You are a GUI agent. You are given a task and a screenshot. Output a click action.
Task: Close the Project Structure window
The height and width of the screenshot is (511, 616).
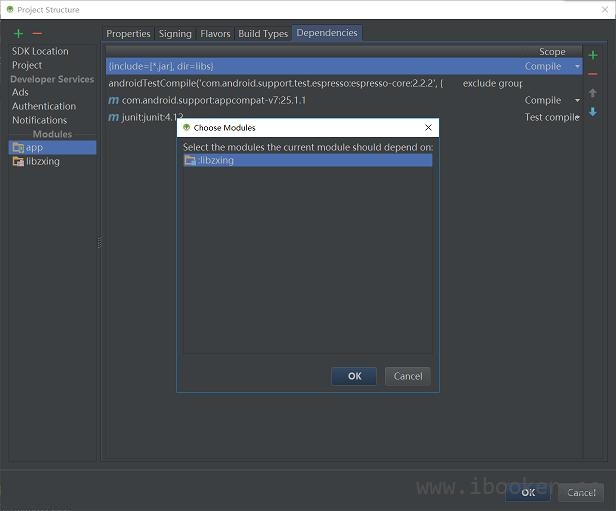[x=605, y=10]
